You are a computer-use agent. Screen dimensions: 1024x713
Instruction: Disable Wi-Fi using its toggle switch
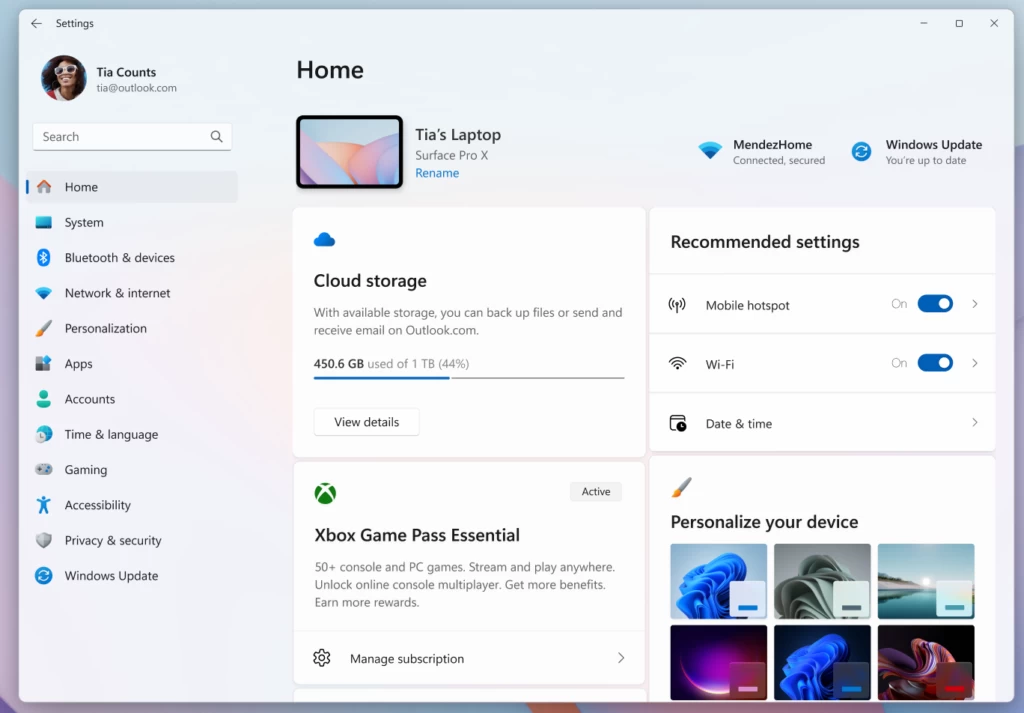935,362
